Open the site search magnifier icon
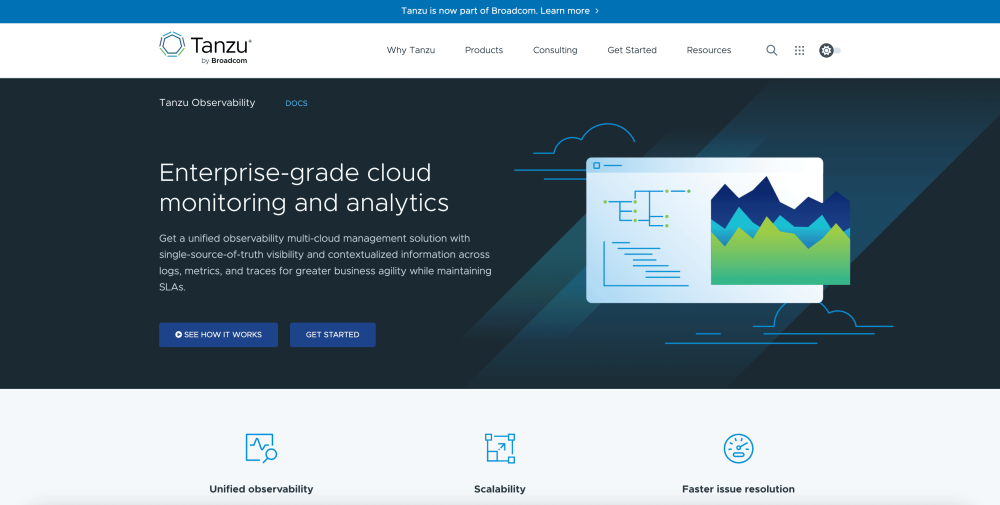1000x505 pixels. point(771,50)
